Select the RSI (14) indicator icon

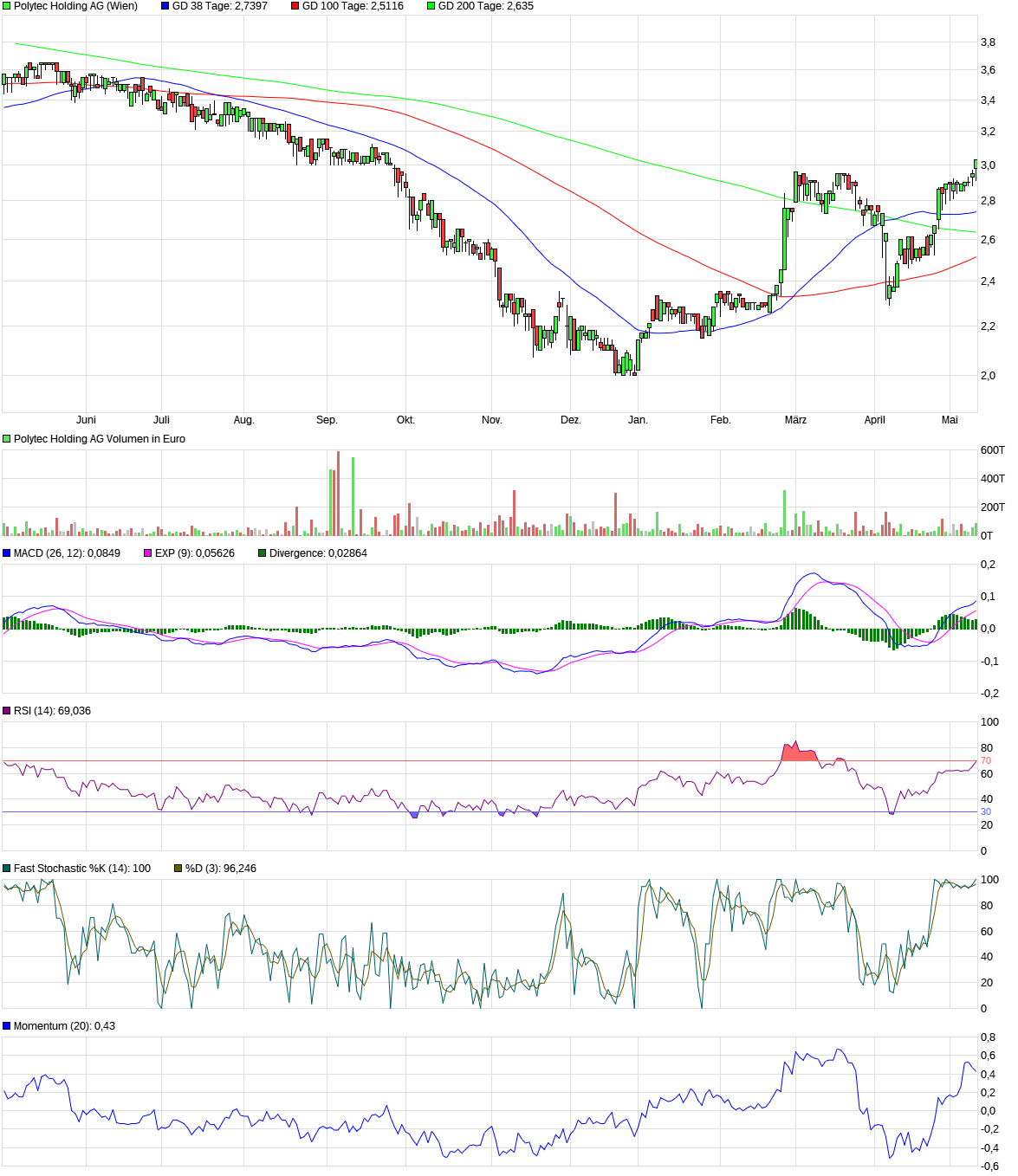click(x=6, y=710)
